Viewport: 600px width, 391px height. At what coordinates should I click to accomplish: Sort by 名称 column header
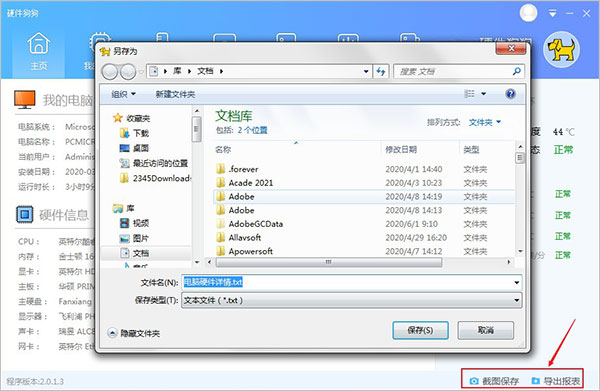click(x=223, y=150)
